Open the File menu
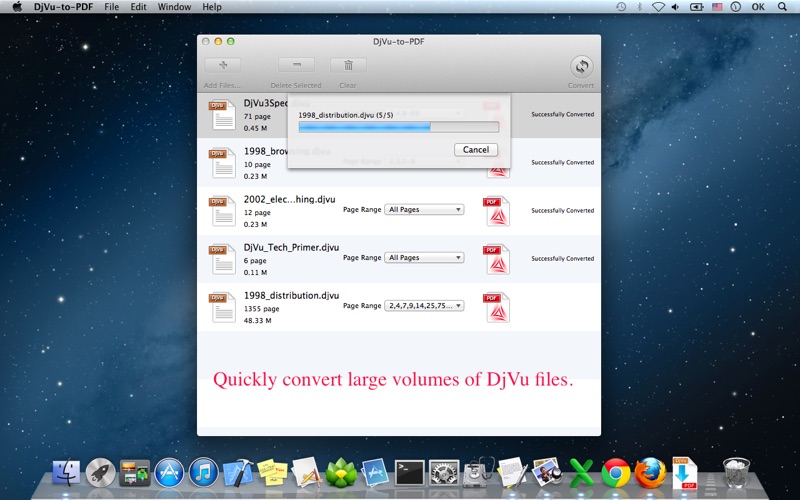The image size is (800, 500). [x=111, y=7]
